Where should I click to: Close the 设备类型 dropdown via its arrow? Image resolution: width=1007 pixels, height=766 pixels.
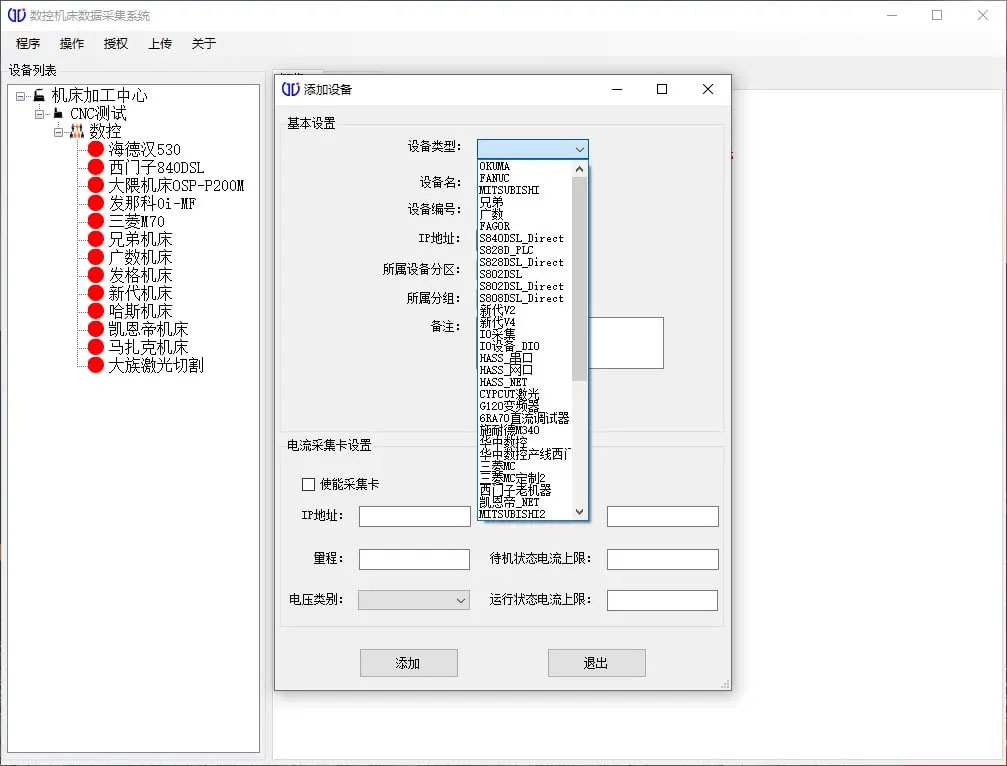click(x=579, y=149)
